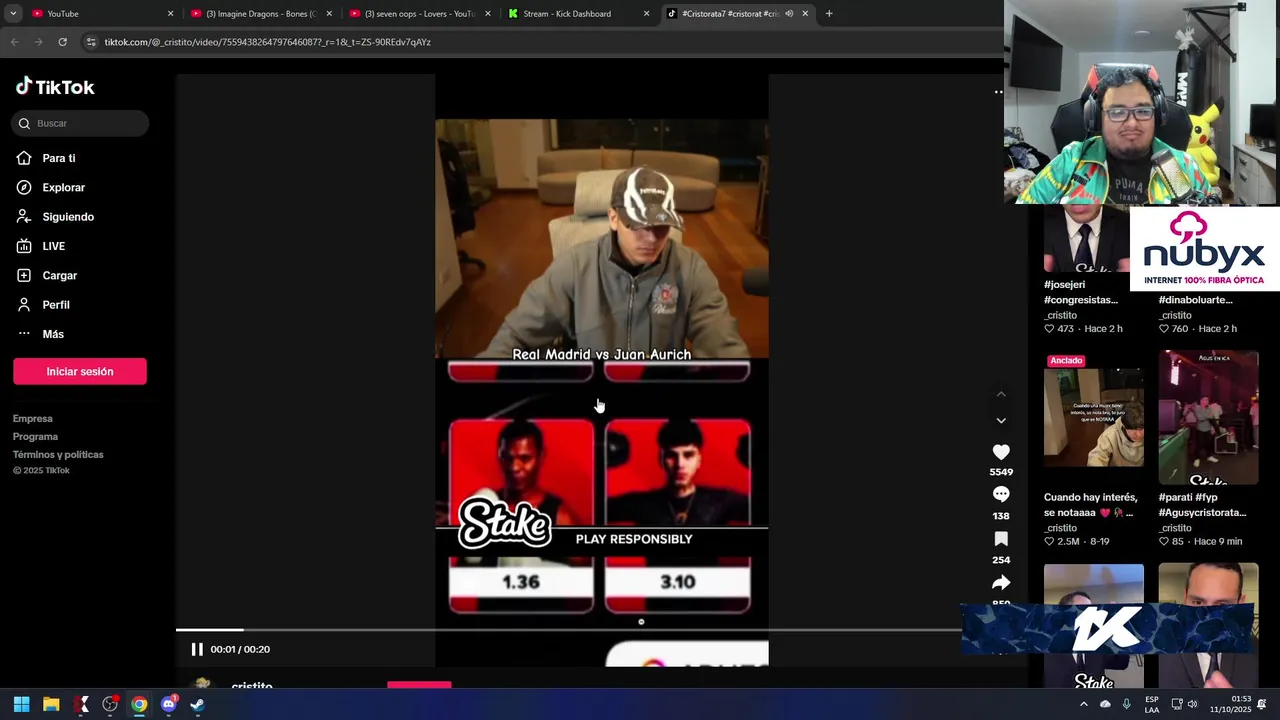The width and height of the screenshot is (1280, 720).
Task: Open Términos y políticas link
Action: pyautogui.click(x=58, y=455)
